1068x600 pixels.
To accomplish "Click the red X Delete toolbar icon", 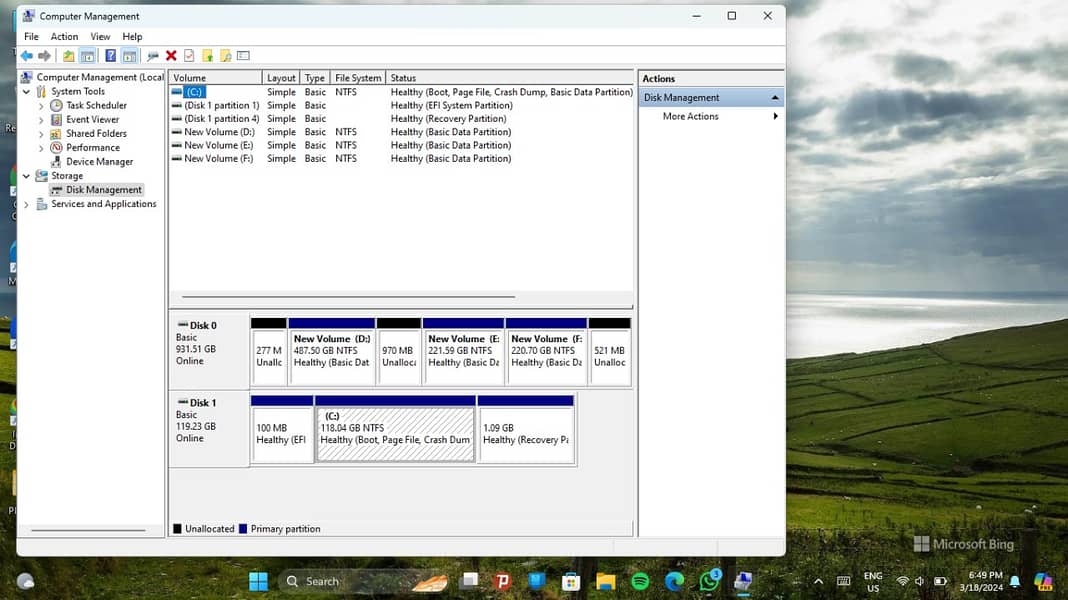I will coord(171,56).
